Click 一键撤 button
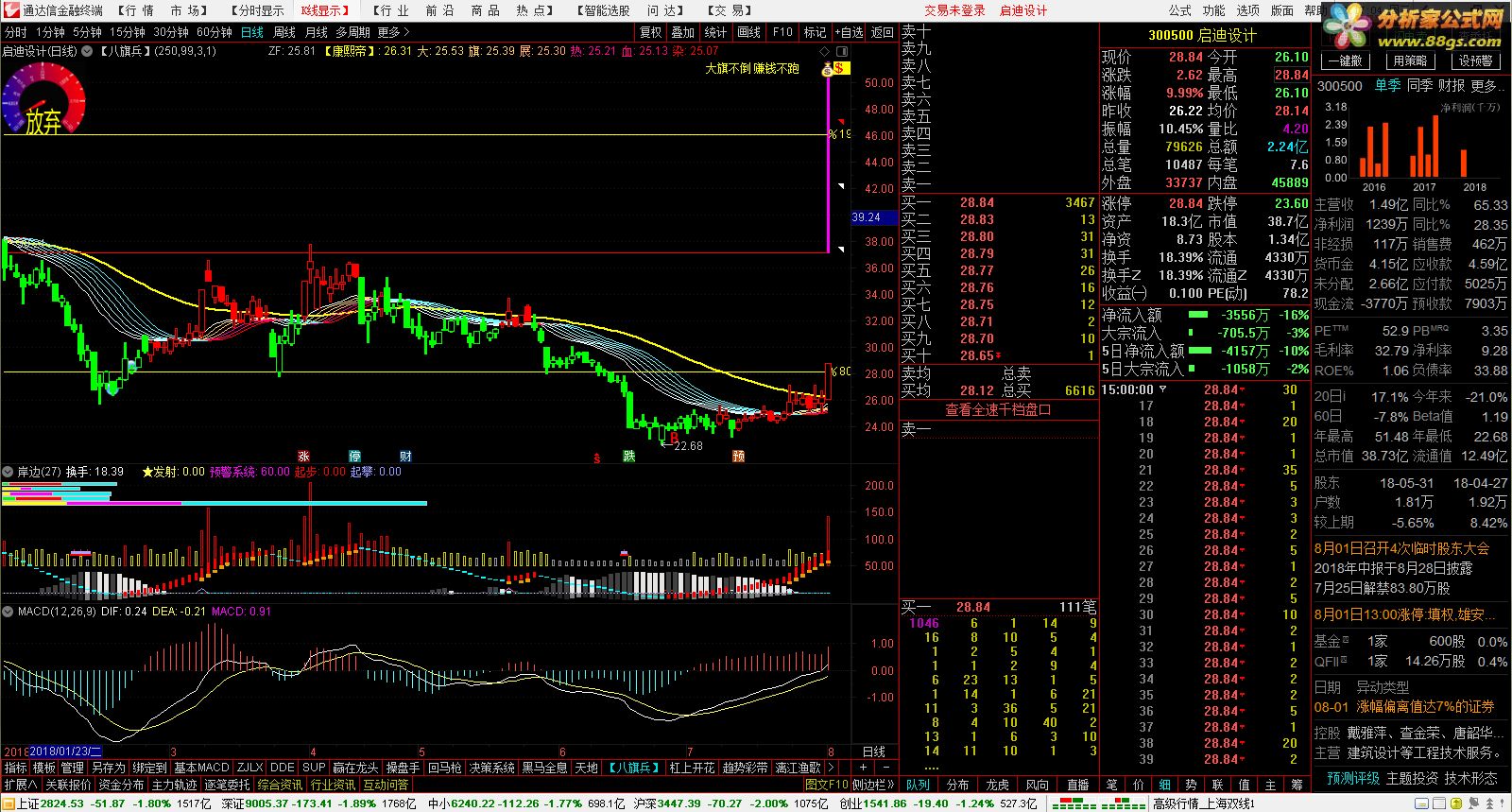1512x812 pixels. pyautogui.click(x=1345, y=60)
